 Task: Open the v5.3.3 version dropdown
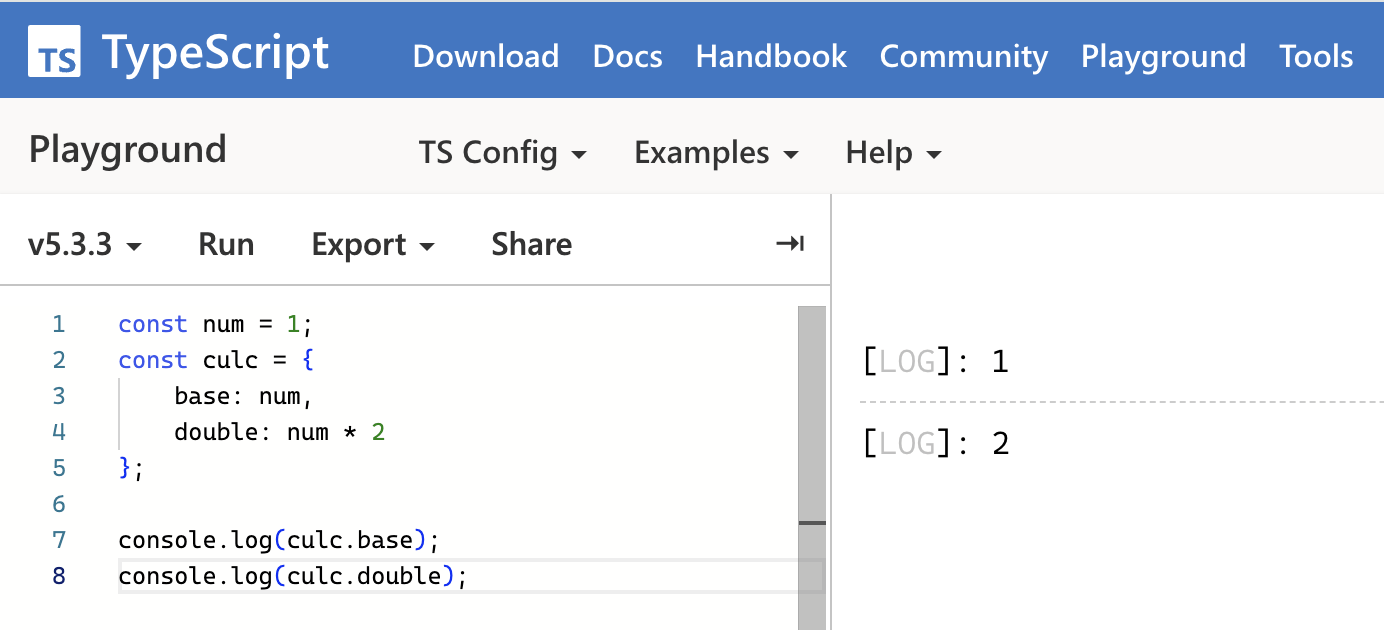85,244
